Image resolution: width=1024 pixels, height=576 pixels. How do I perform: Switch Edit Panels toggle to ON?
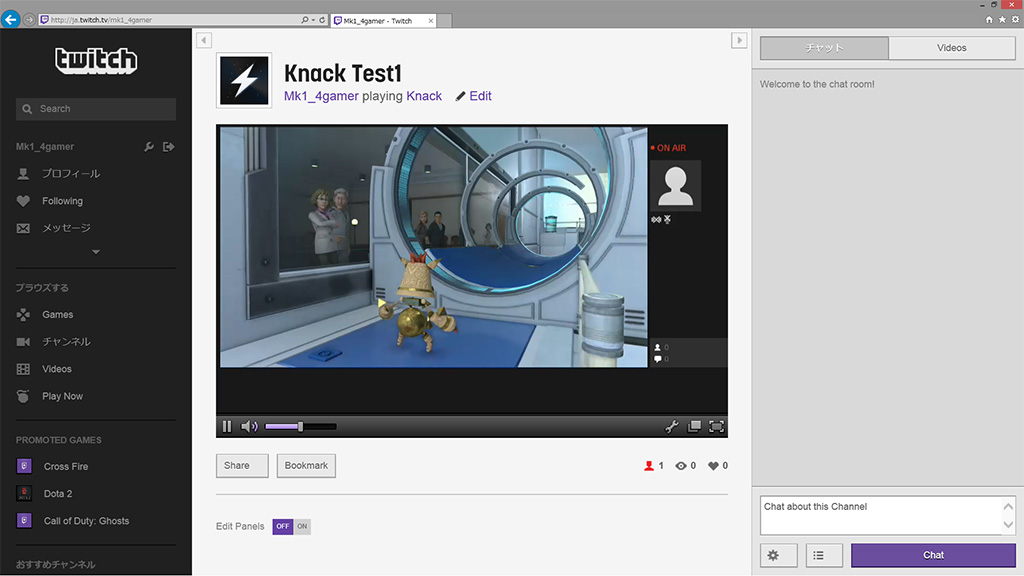(302, 526)
